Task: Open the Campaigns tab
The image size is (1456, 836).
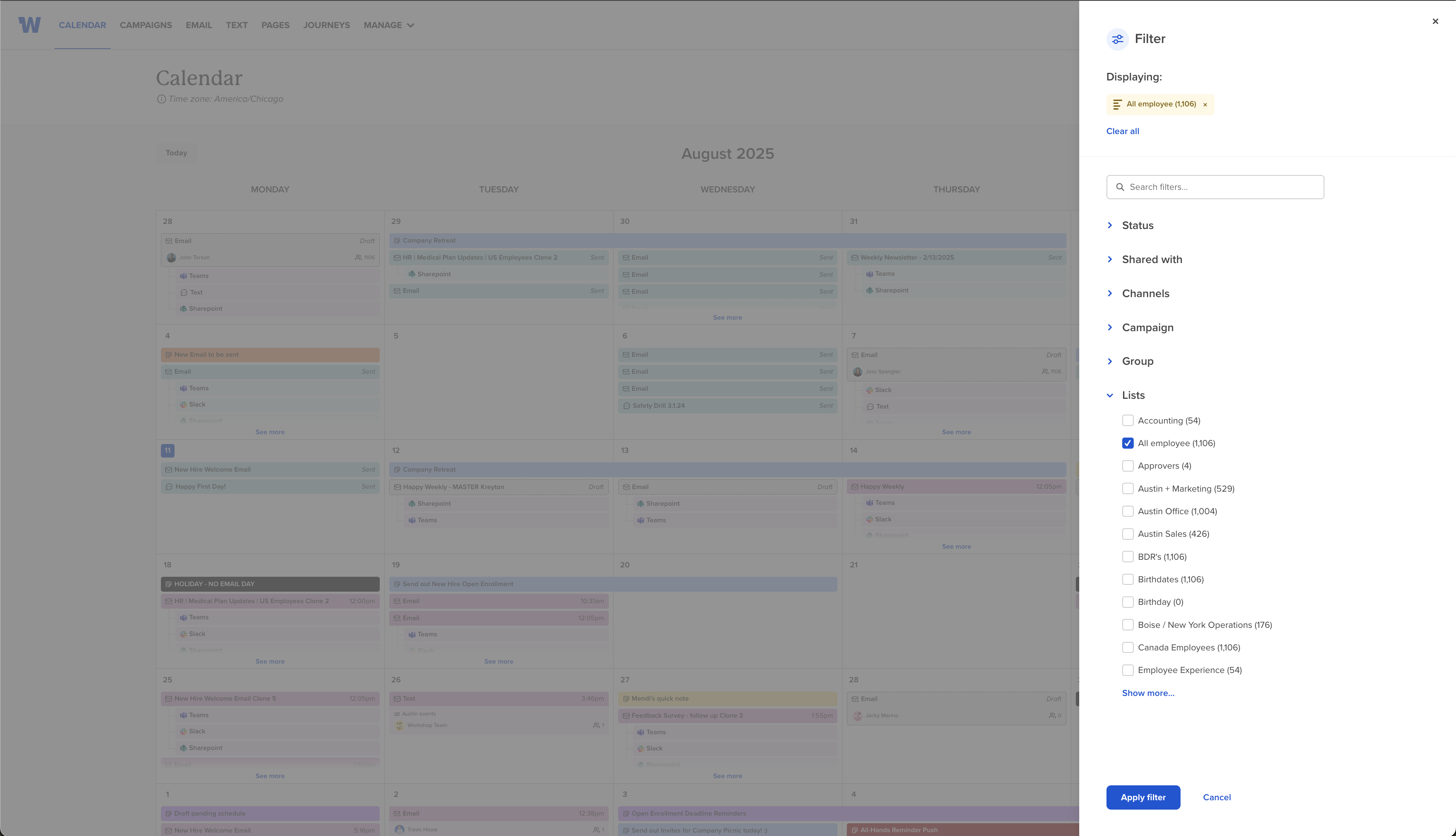Action: coord(146,25)
